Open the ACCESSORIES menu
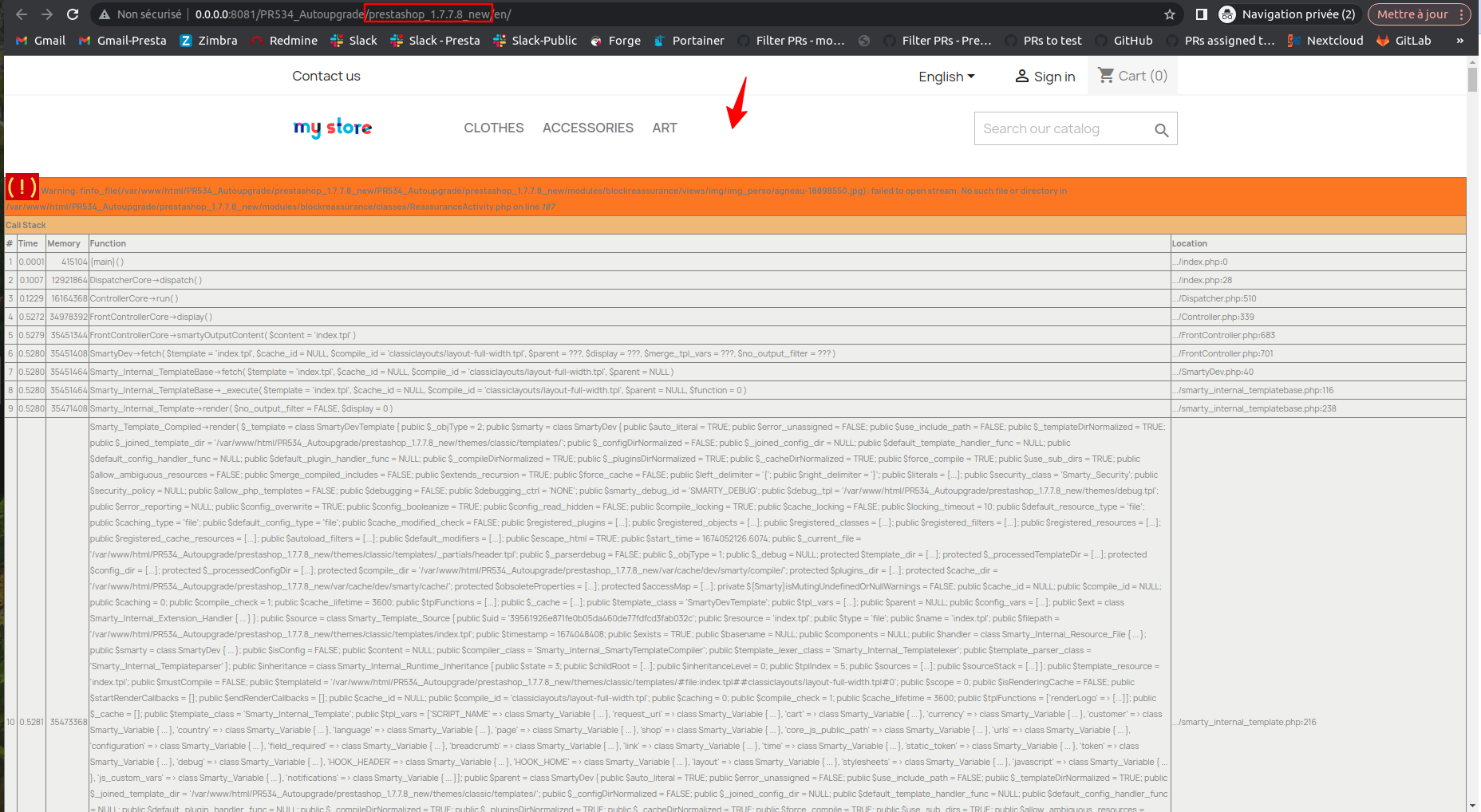1481x812 pixels. pos(588,128)
